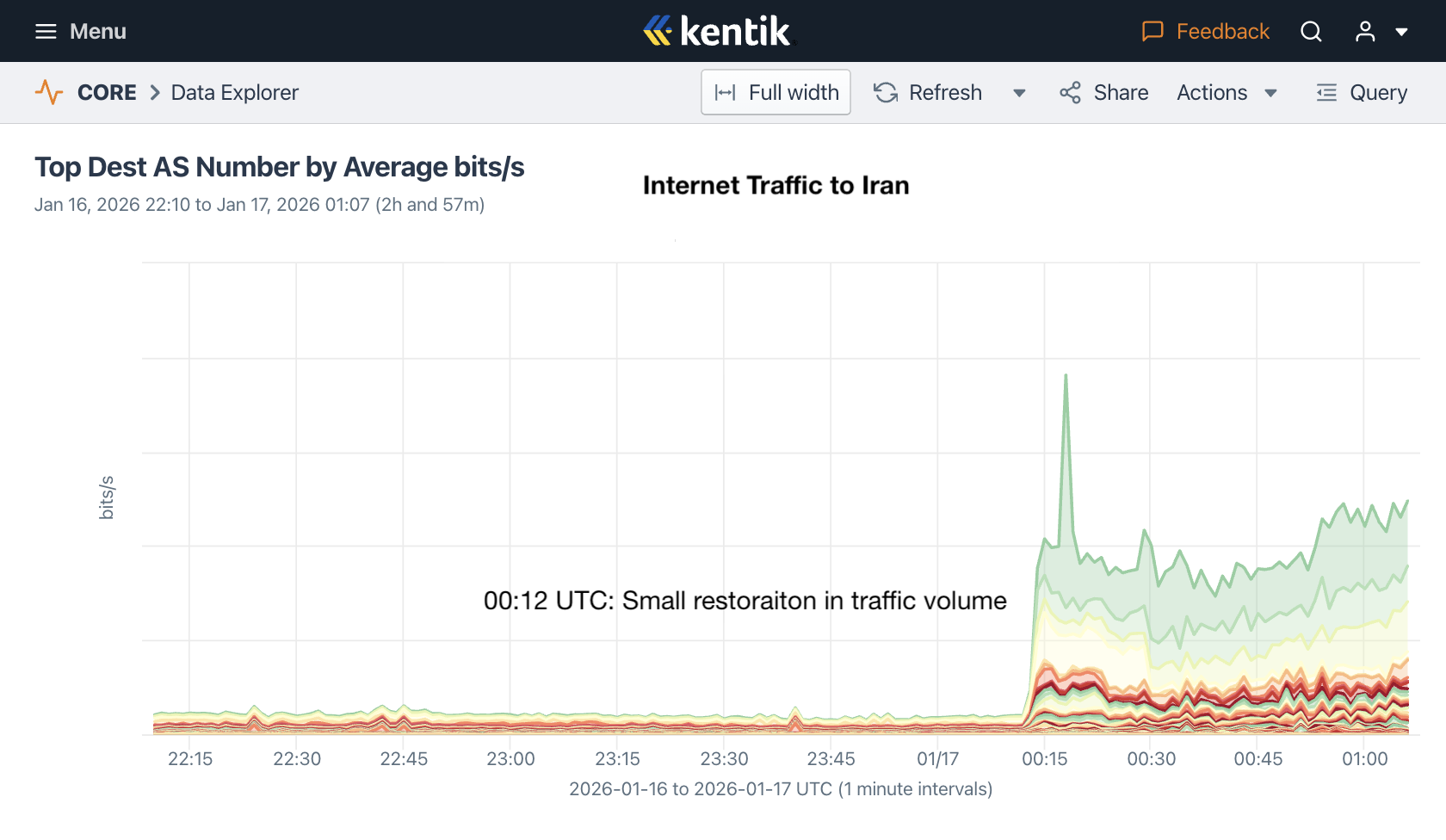This screenshot has height=840, width=1446.
Task: Expand the Refresh dropdown arrow
Action: pos(1019,93)
